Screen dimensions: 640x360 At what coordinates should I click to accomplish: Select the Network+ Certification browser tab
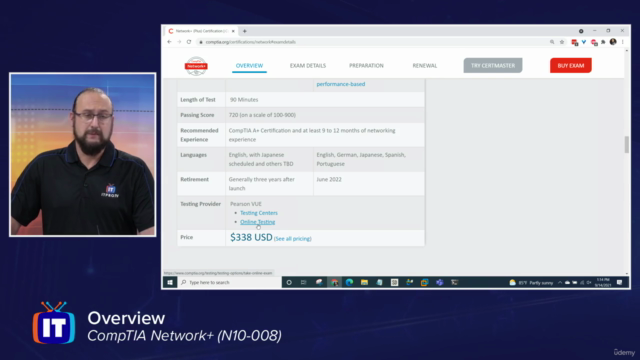click(x=200, y=31)
